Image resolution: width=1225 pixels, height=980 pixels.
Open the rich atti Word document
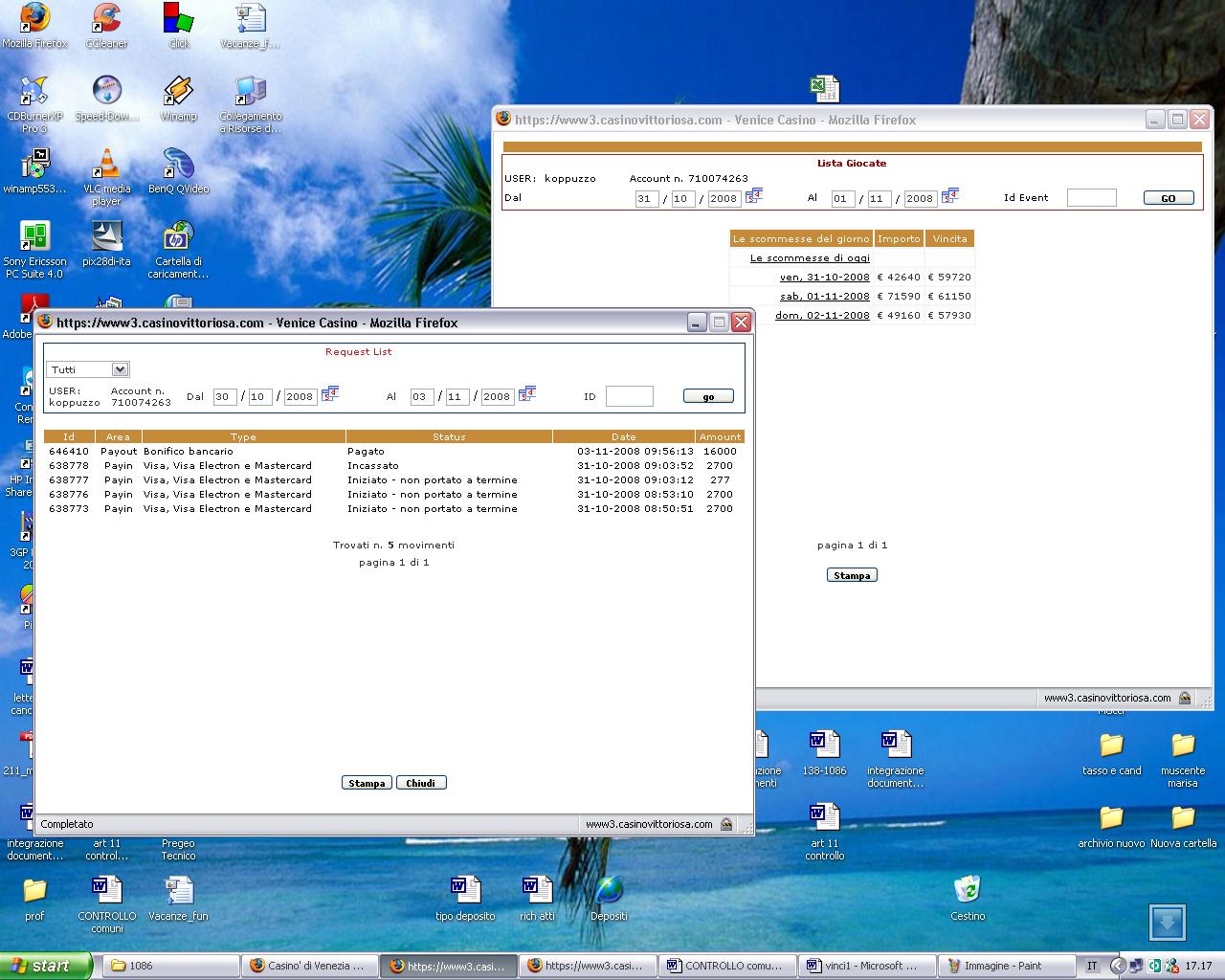coord(537,899)
